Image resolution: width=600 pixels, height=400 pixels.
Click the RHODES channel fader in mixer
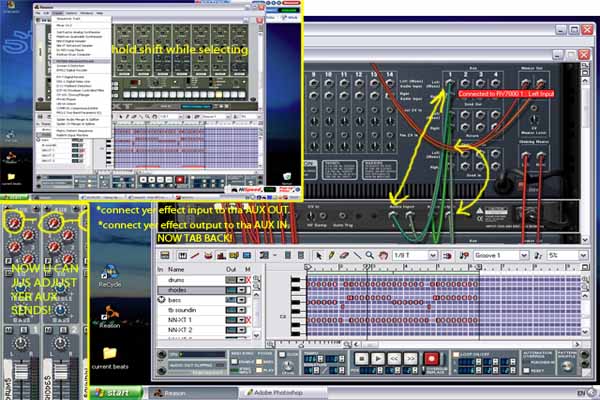(x=61, y=374)
